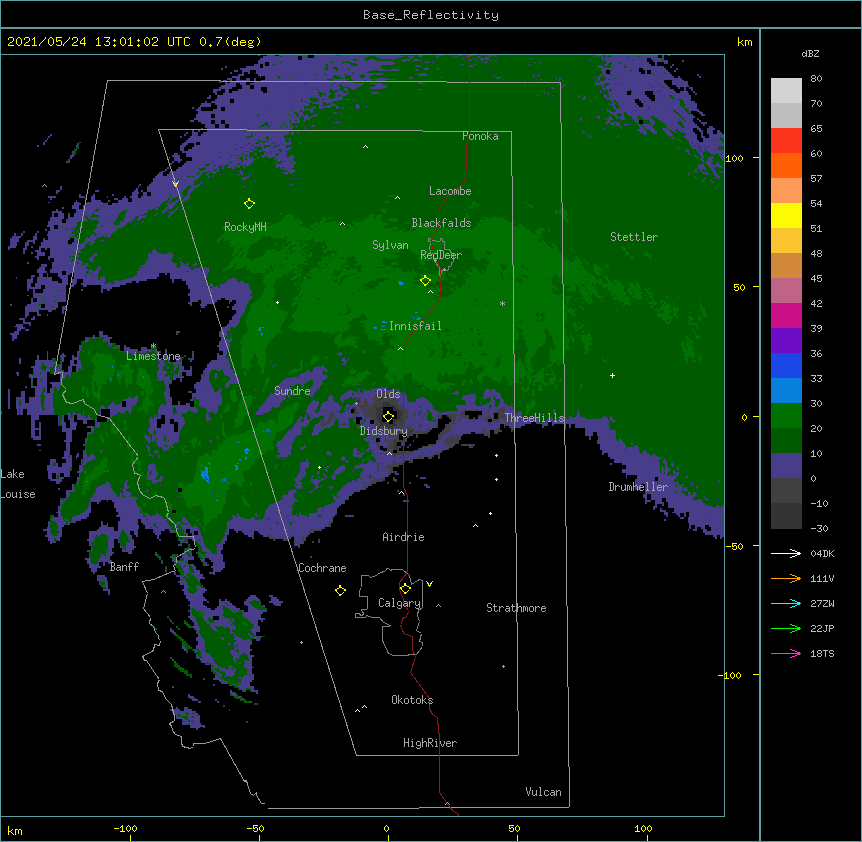Click the yellow station marker at Didsbury
Screen dimensions: 862x842
click(388, 416)
